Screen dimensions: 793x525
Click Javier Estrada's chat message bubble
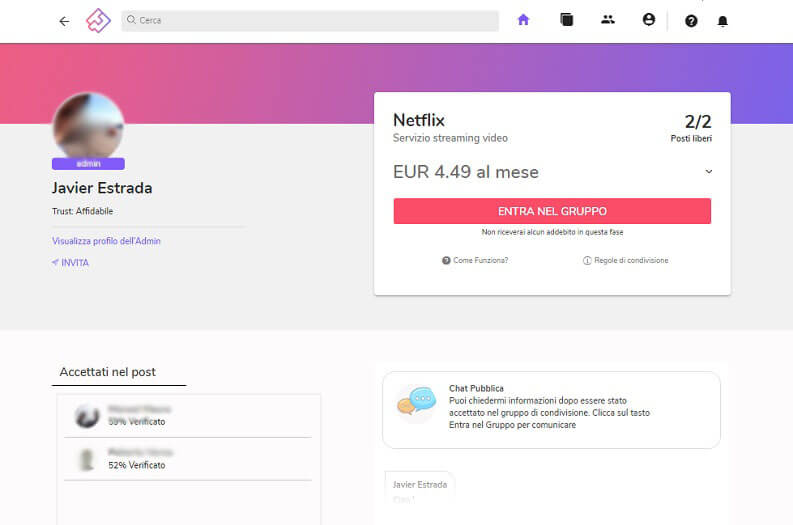(420, 488)
